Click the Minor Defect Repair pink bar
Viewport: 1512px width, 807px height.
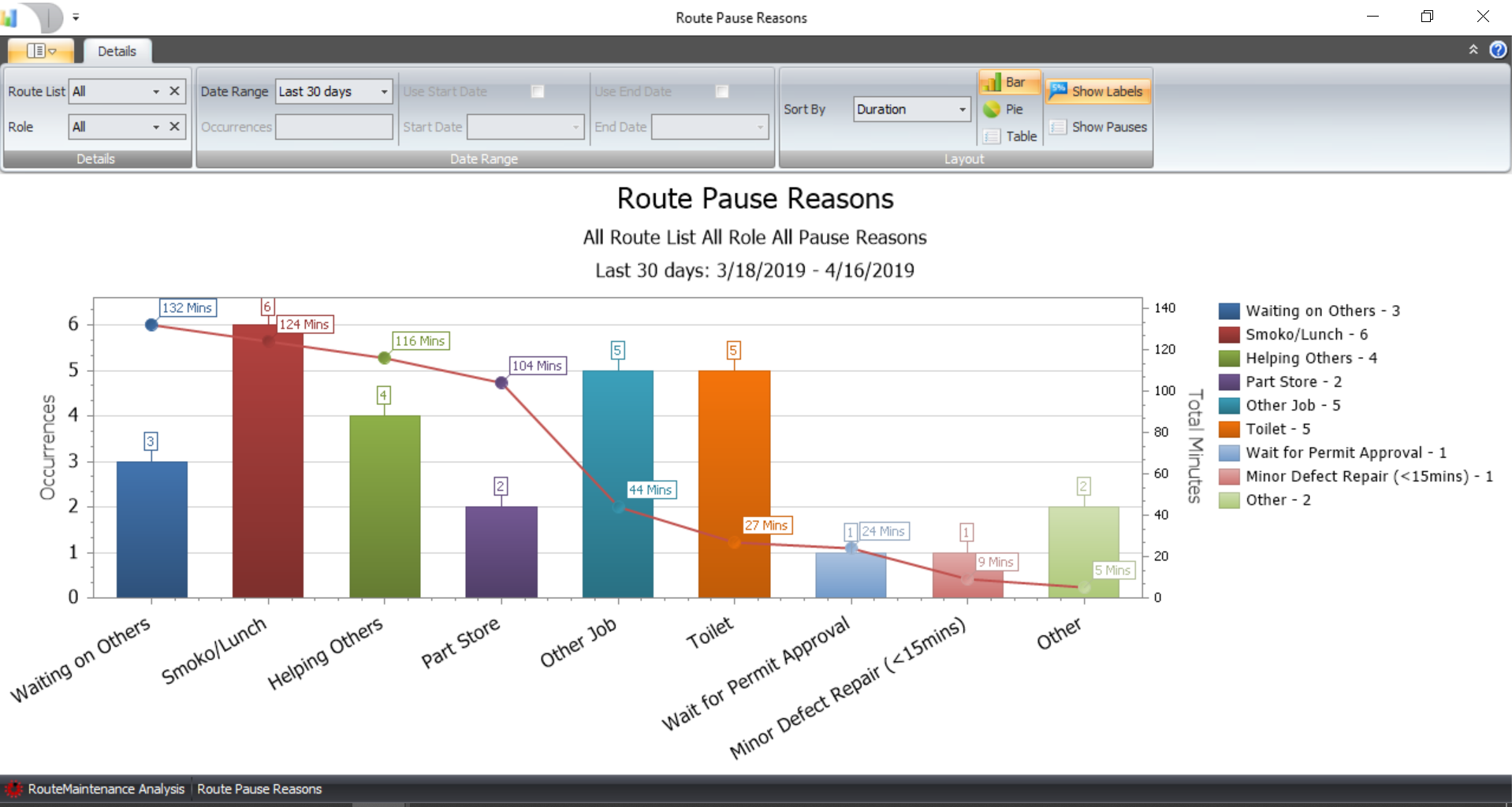pyautogui.click(x=967, y=575)
